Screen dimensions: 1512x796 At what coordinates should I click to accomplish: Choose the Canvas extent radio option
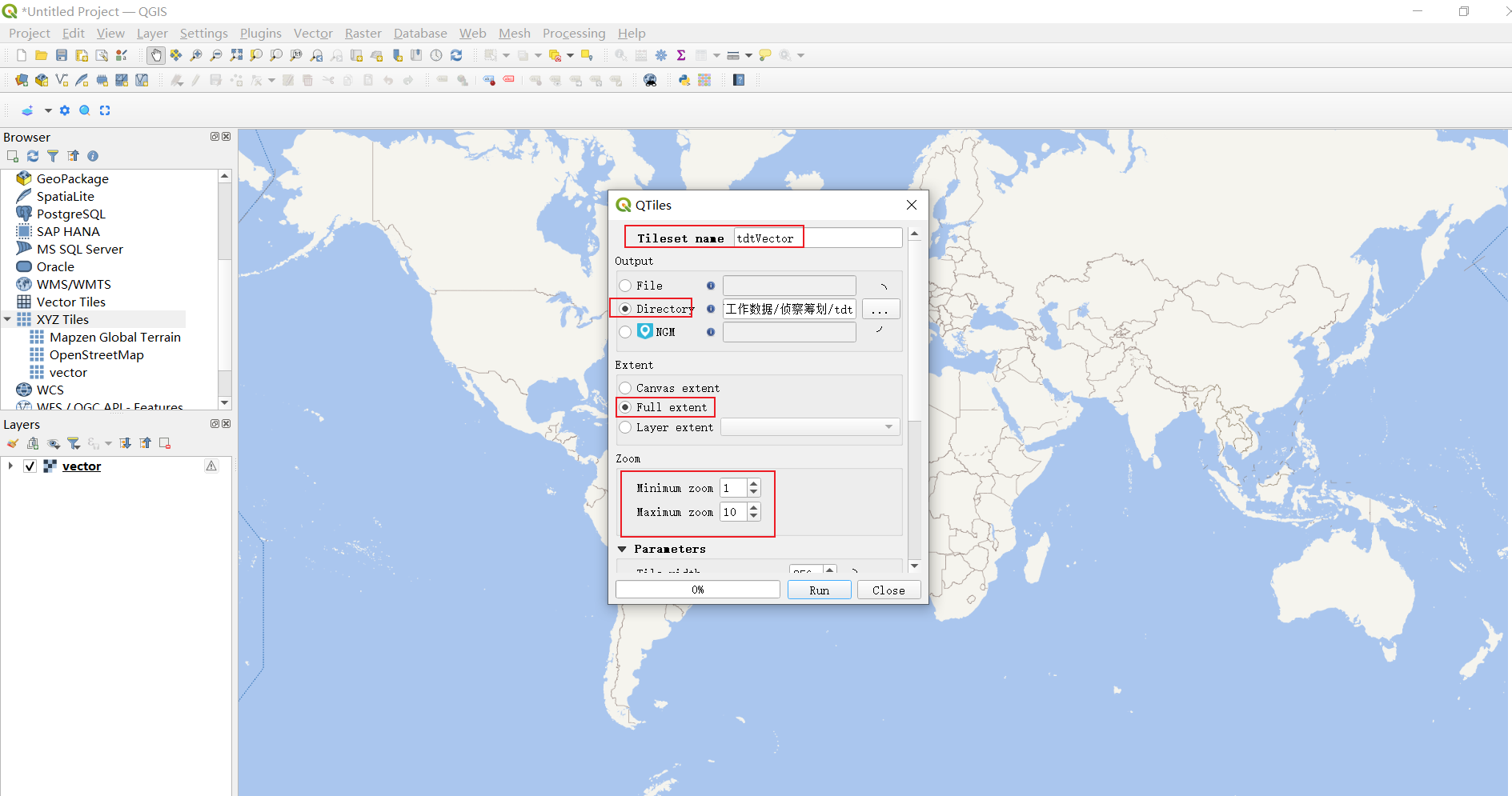pyautogui.click(x=625, y=388)
